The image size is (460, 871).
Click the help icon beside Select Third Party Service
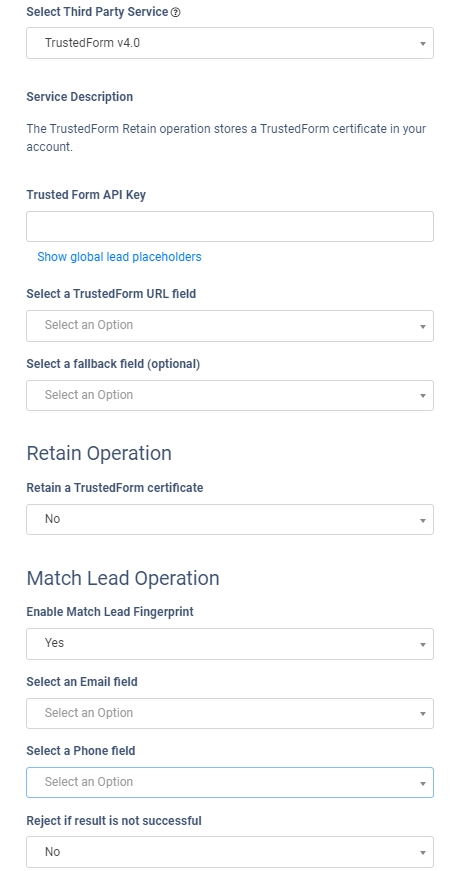tap(176, 12)
